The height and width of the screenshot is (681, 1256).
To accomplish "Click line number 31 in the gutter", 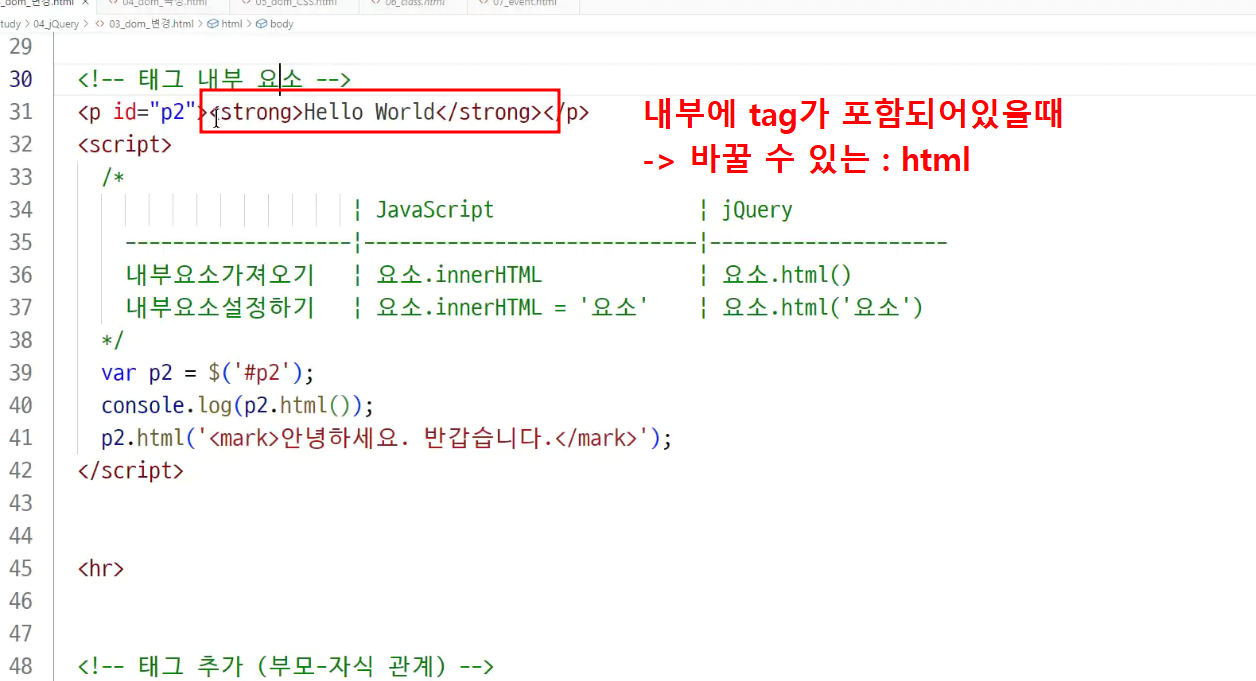I will (x=21, y=112).
